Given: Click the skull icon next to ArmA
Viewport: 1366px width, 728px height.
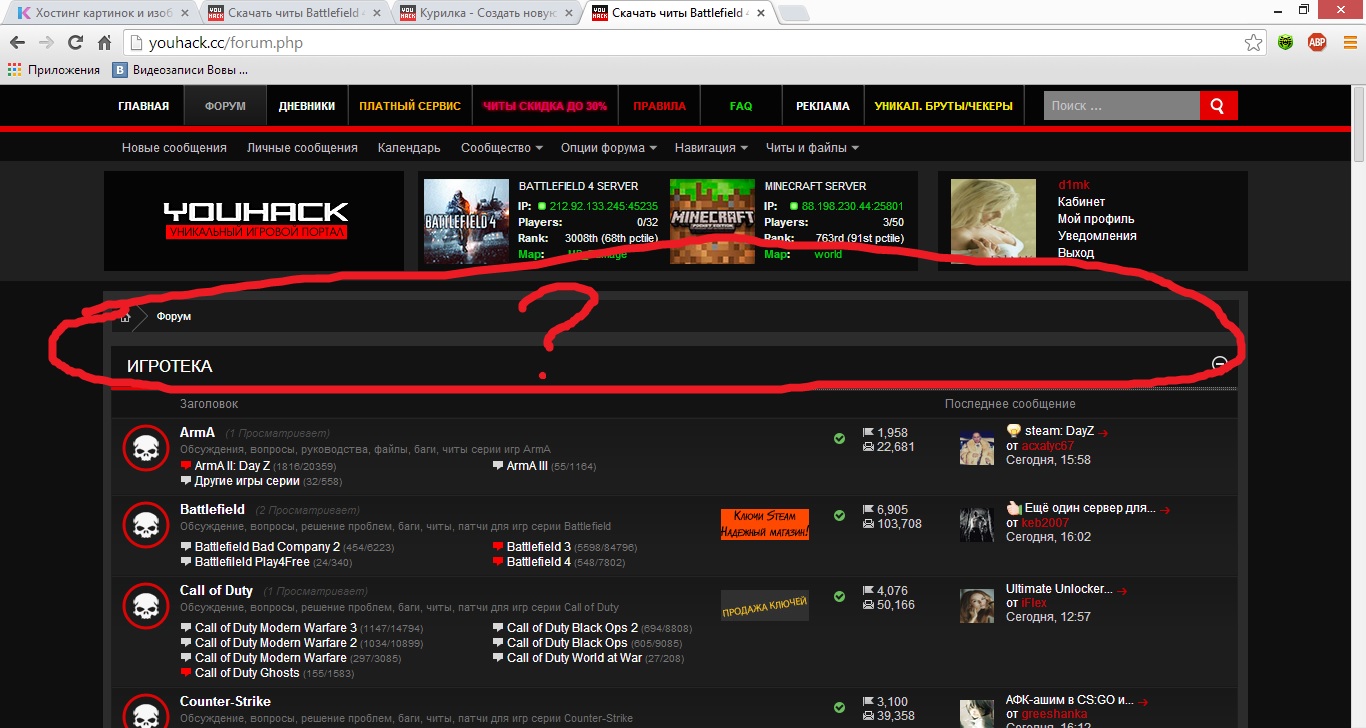Looking at the screenshot, I should [x=146, y=449].
